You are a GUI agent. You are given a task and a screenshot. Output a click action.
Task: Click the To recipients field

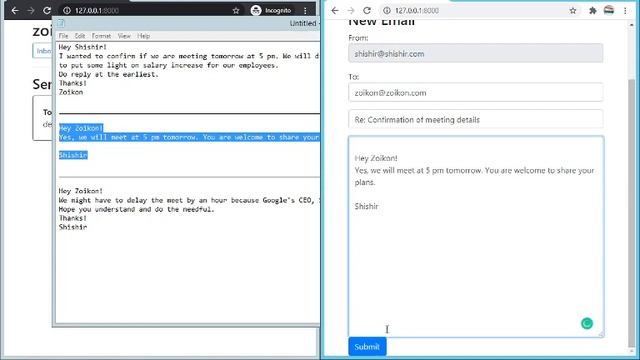tap(476, 93)
